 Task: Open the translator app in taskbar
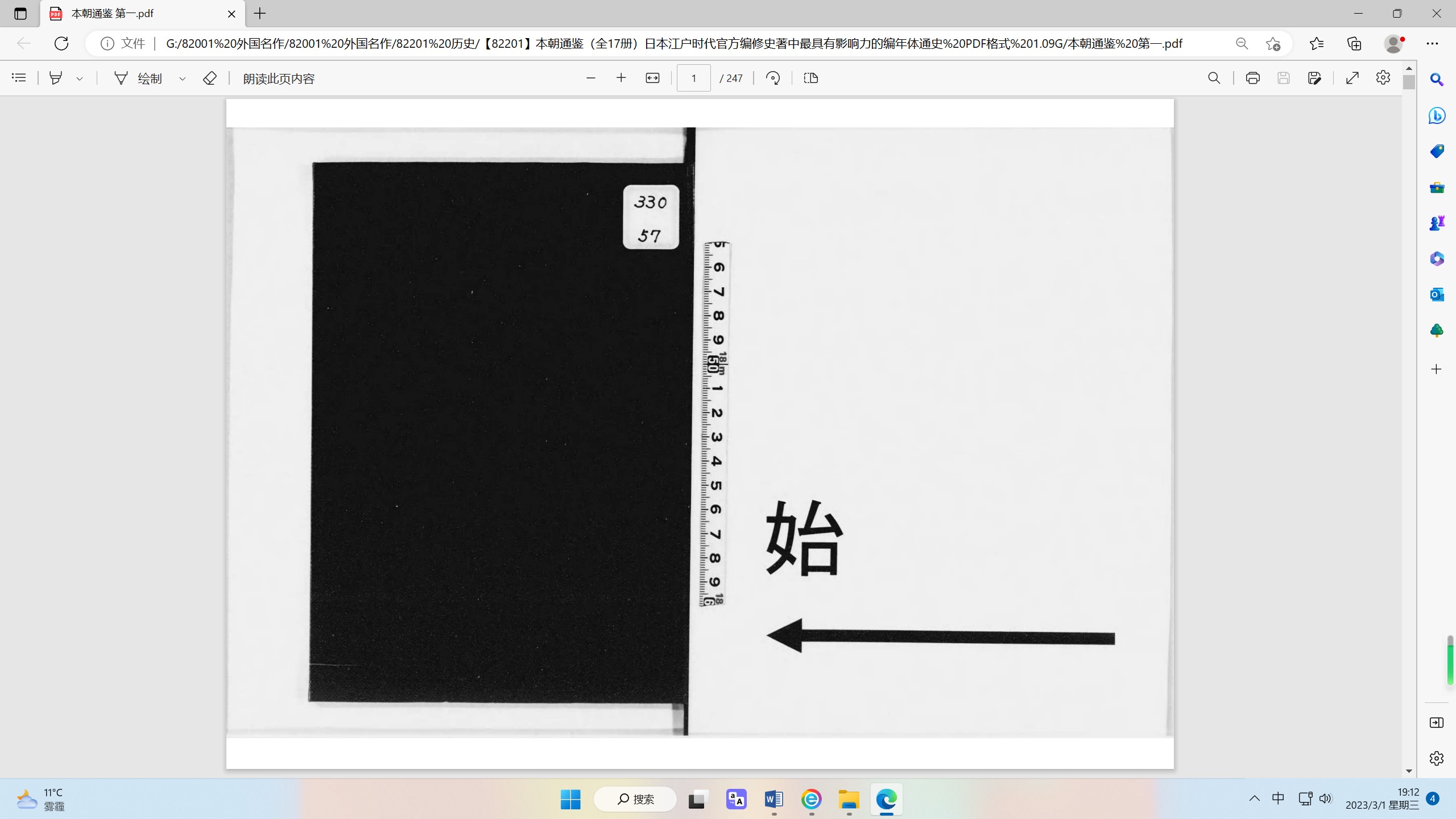[x=736, y=799]
